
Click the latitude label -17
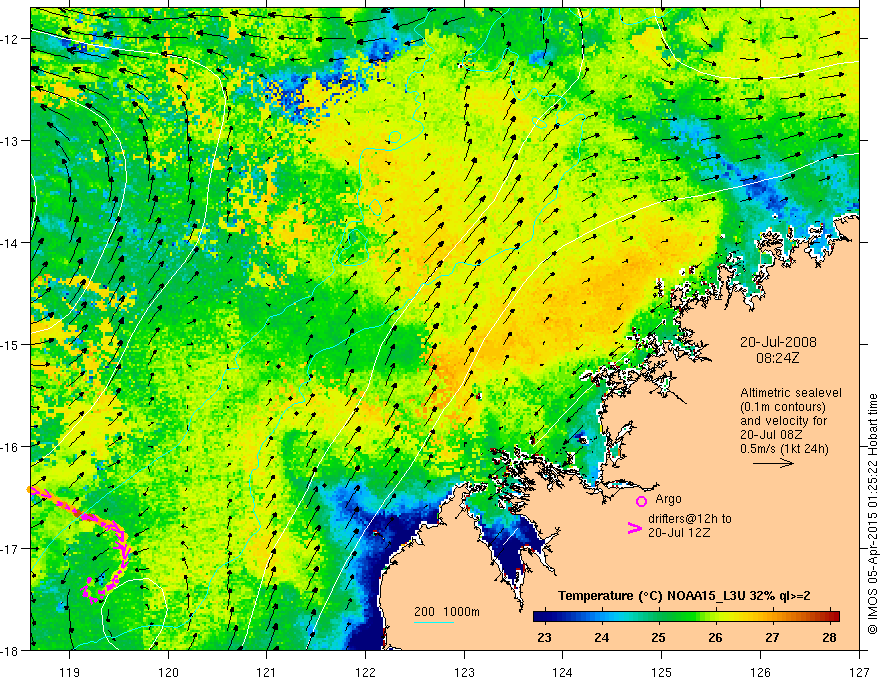(x=10, y=549)
